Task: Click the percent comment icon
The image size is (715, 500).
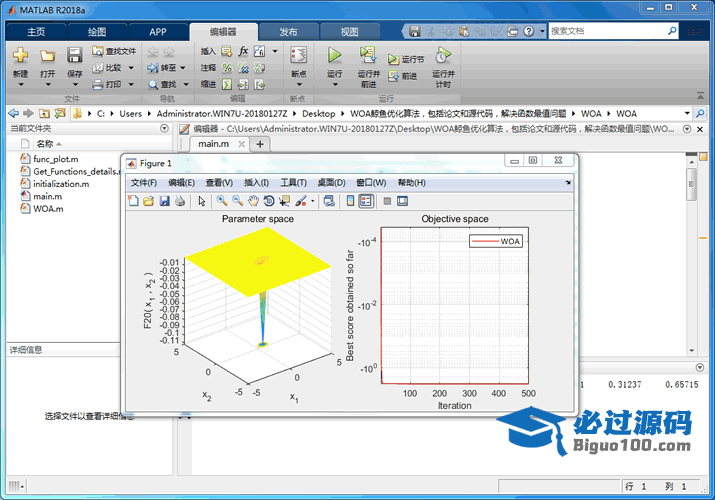Action: 227,68
